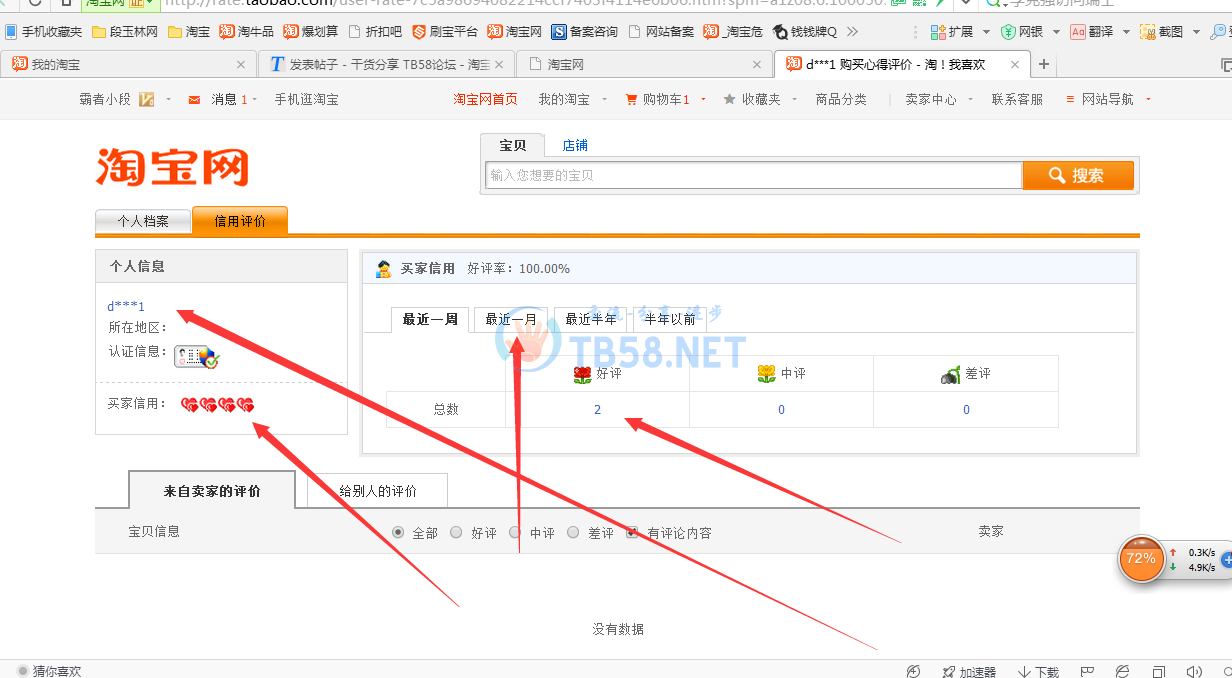1232x678 pixels.
Task: Click the 72% memory accelerator ball
Action: point(1140,559)
